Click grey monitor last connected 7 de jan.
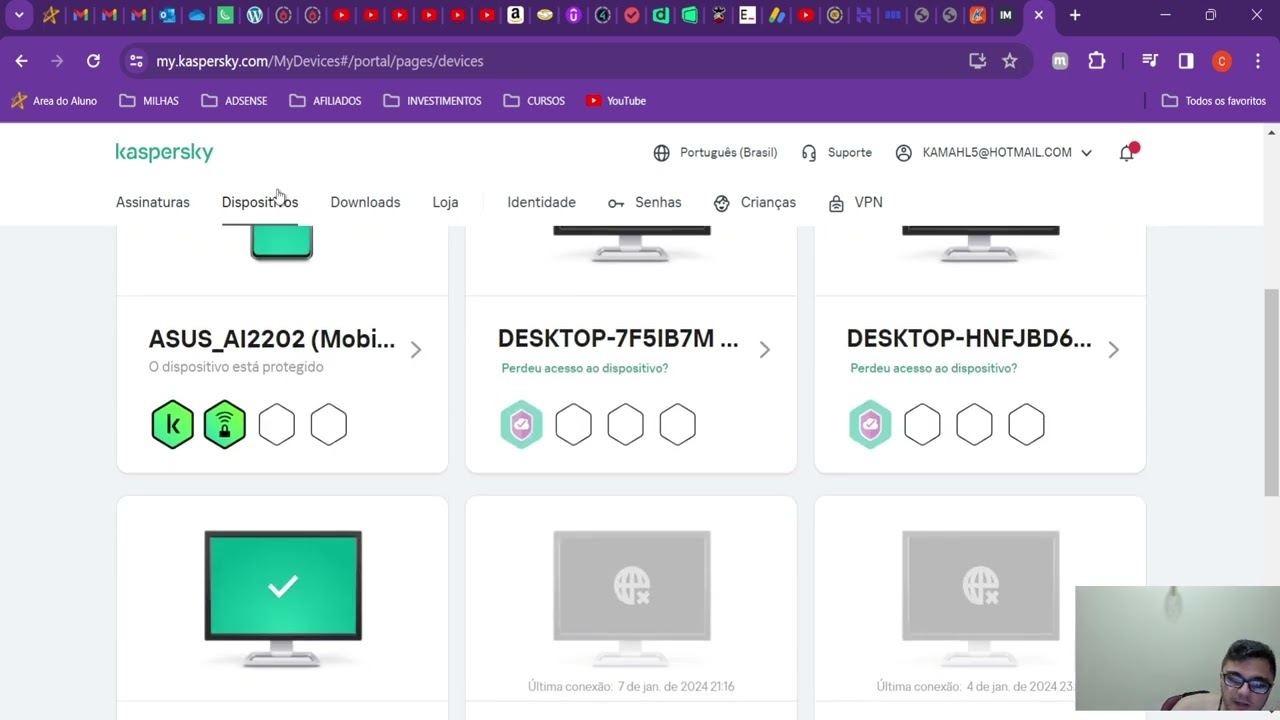The image size is (1280, 720). coord(632,598)
